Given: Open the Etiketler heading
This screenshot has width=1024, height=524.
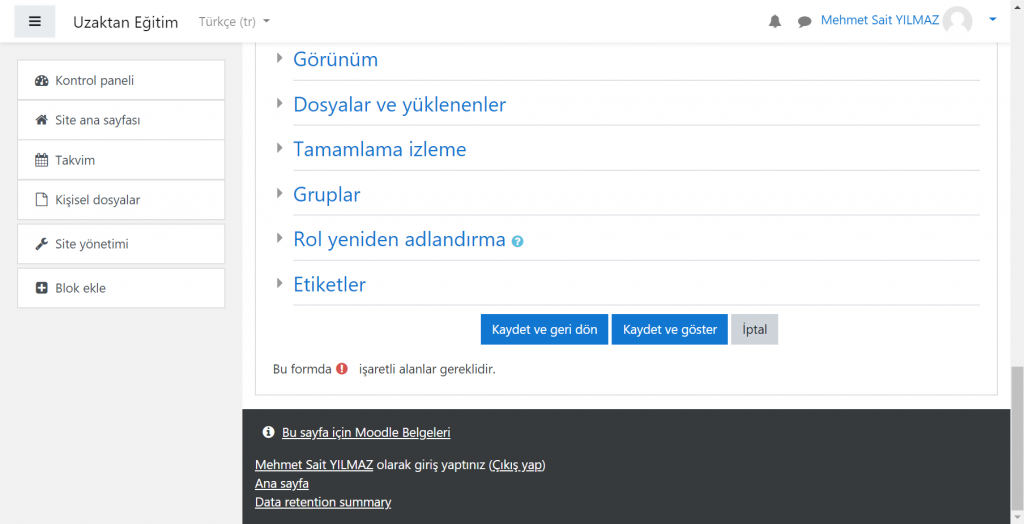Looking at the screenshot, I should point(329,285).
